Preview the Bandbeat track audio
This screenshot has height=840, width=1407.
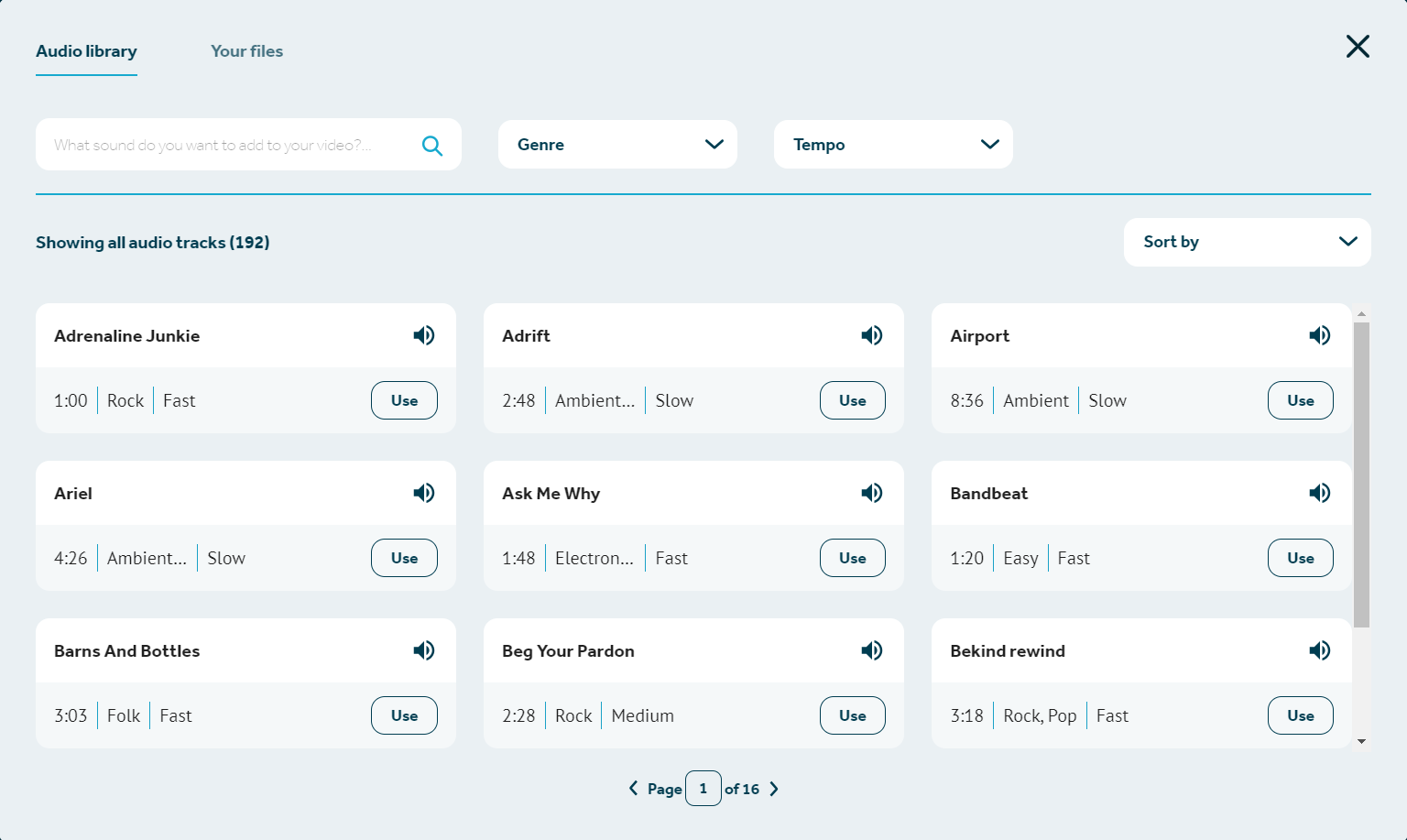[1319, 493]
